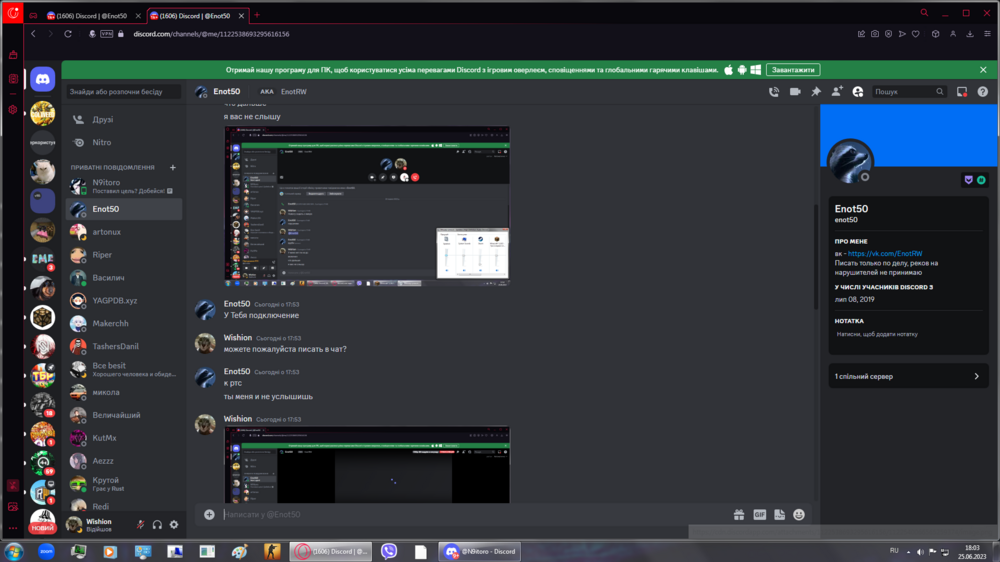The width and height of the screenshot is (1000, 562).
Task: Open Discord home direct messages icon
Action: [x=43, y=79]
